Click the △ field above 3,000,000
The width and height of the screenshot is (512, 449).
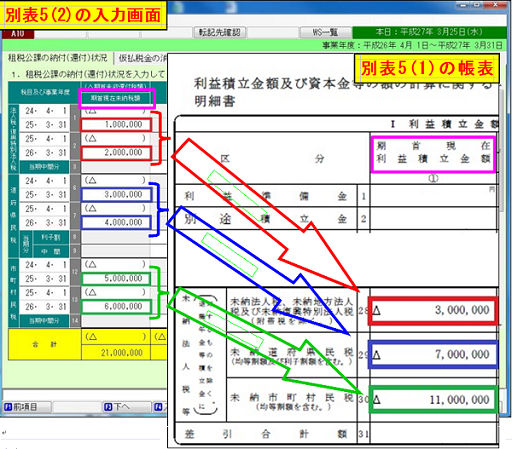[x=115, y=180]
